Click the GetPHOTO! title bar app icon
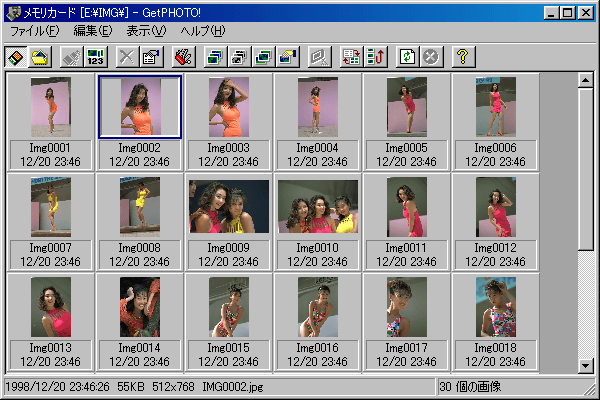 coord(13,13)
